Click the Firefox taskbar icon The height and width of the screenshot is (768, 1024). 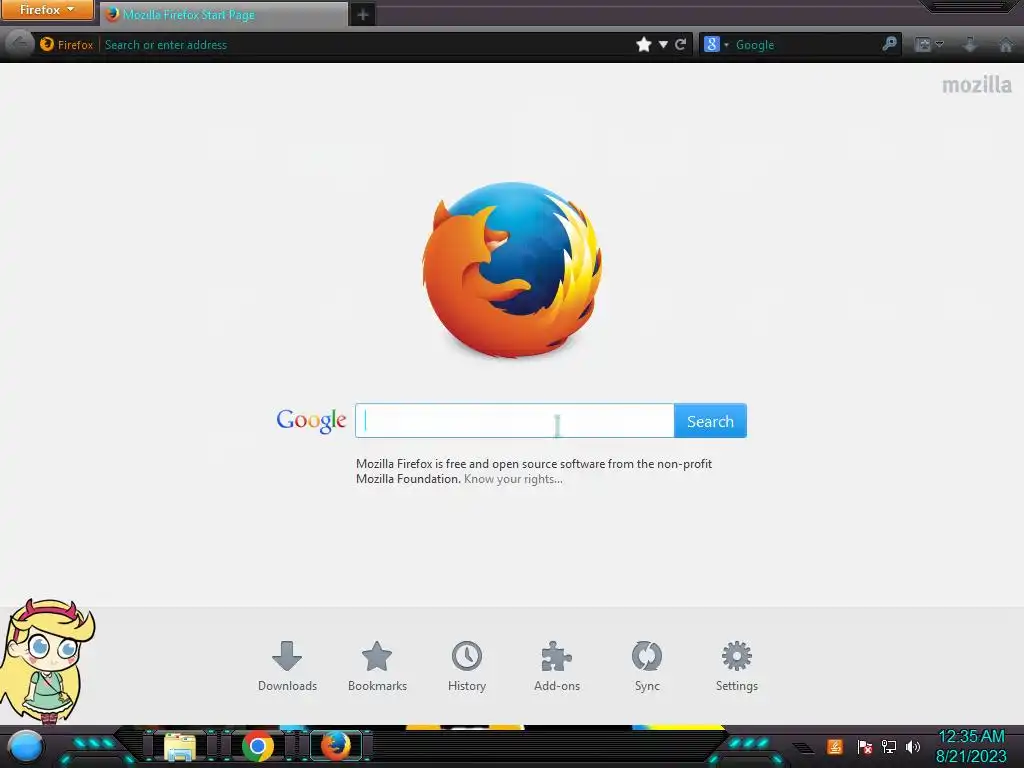coord(336,746)
